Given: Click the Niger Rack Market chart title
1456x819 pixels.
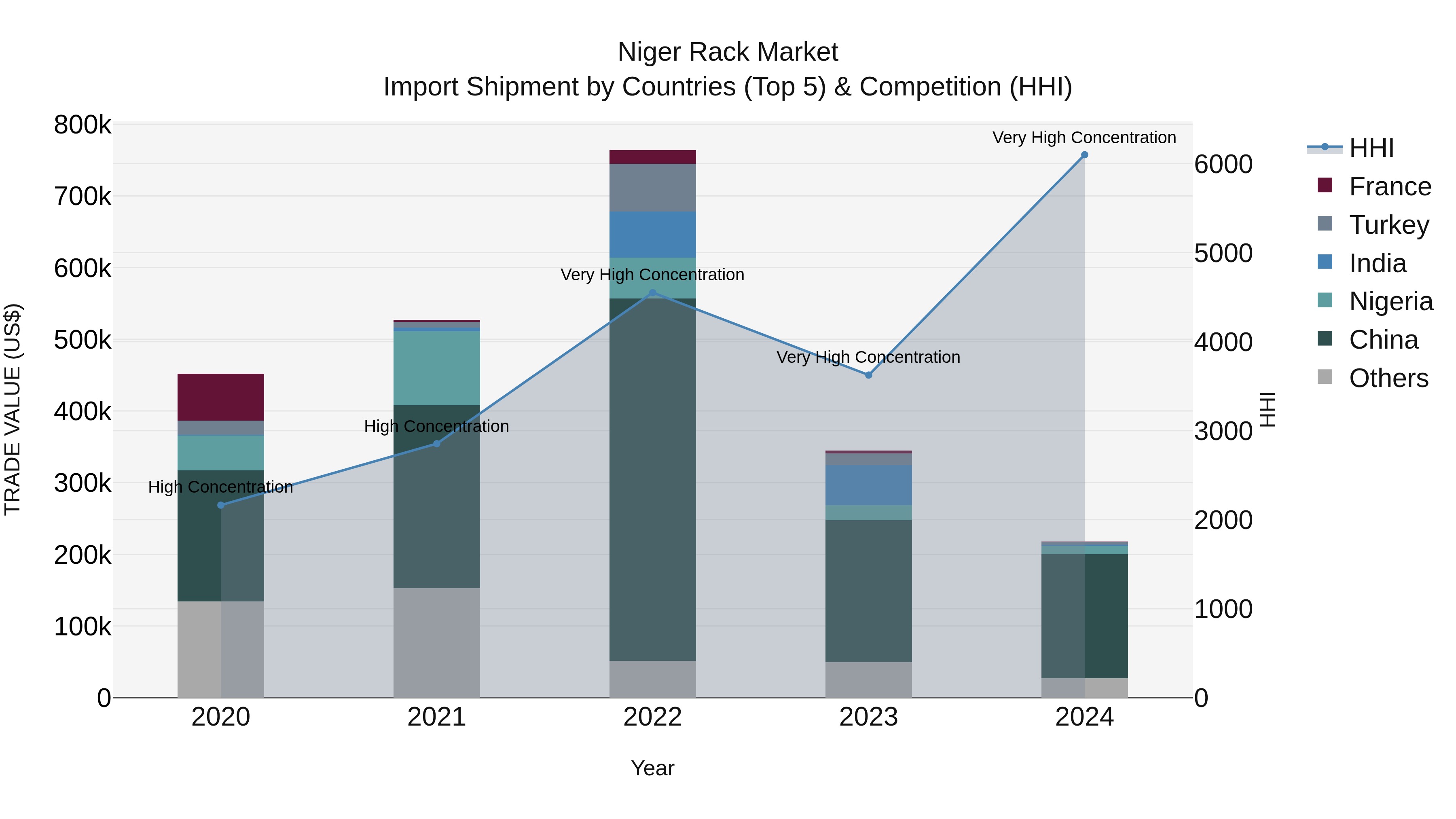Looking at the screenshot, I should coord(728,52).
